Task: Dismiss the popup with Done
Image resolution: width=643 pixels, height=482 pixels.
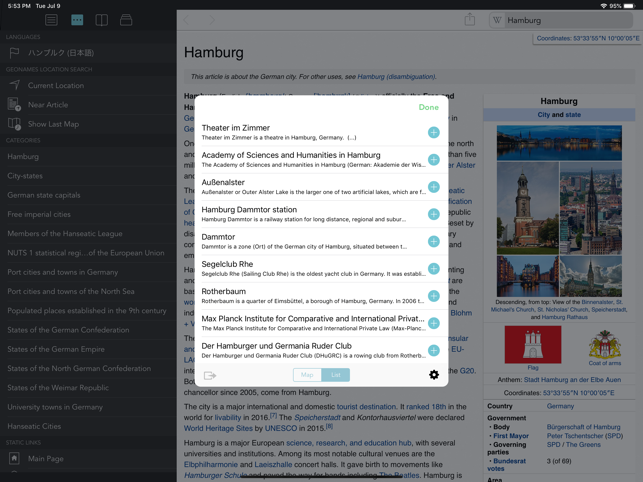Action: pos(429,107)
